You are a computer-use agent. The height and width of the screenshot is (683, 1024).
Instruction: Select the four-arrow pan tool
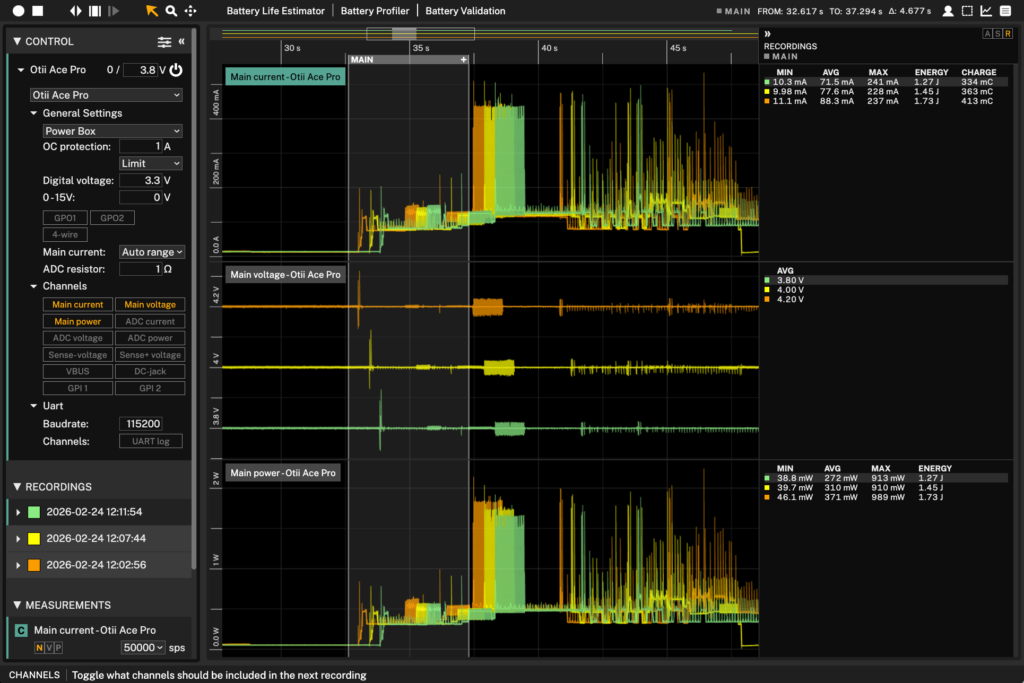pos(190,11)
